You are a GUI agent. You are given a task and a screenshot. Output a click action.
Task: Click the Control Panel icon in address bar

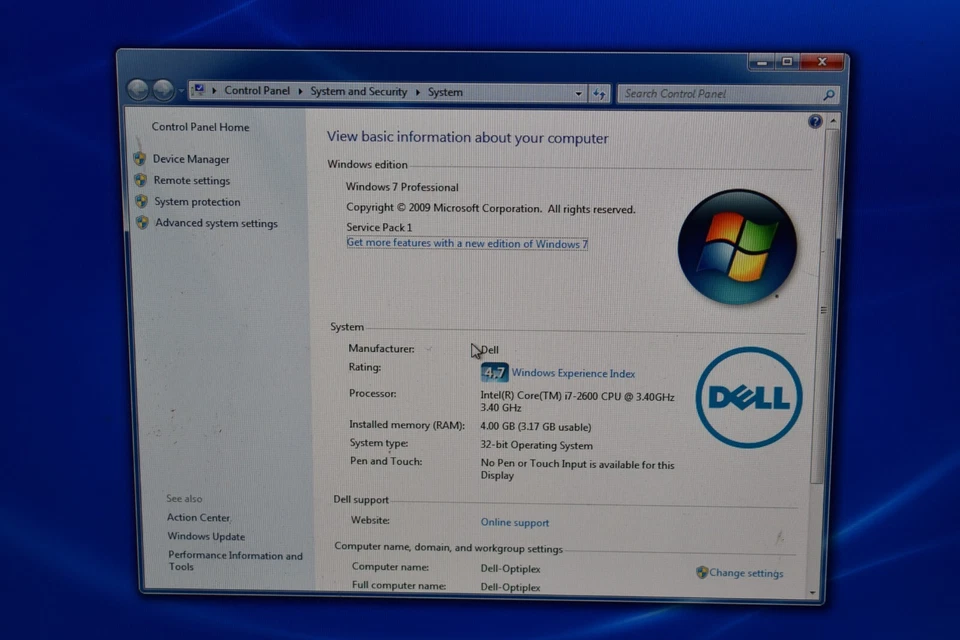pos(198,90)
